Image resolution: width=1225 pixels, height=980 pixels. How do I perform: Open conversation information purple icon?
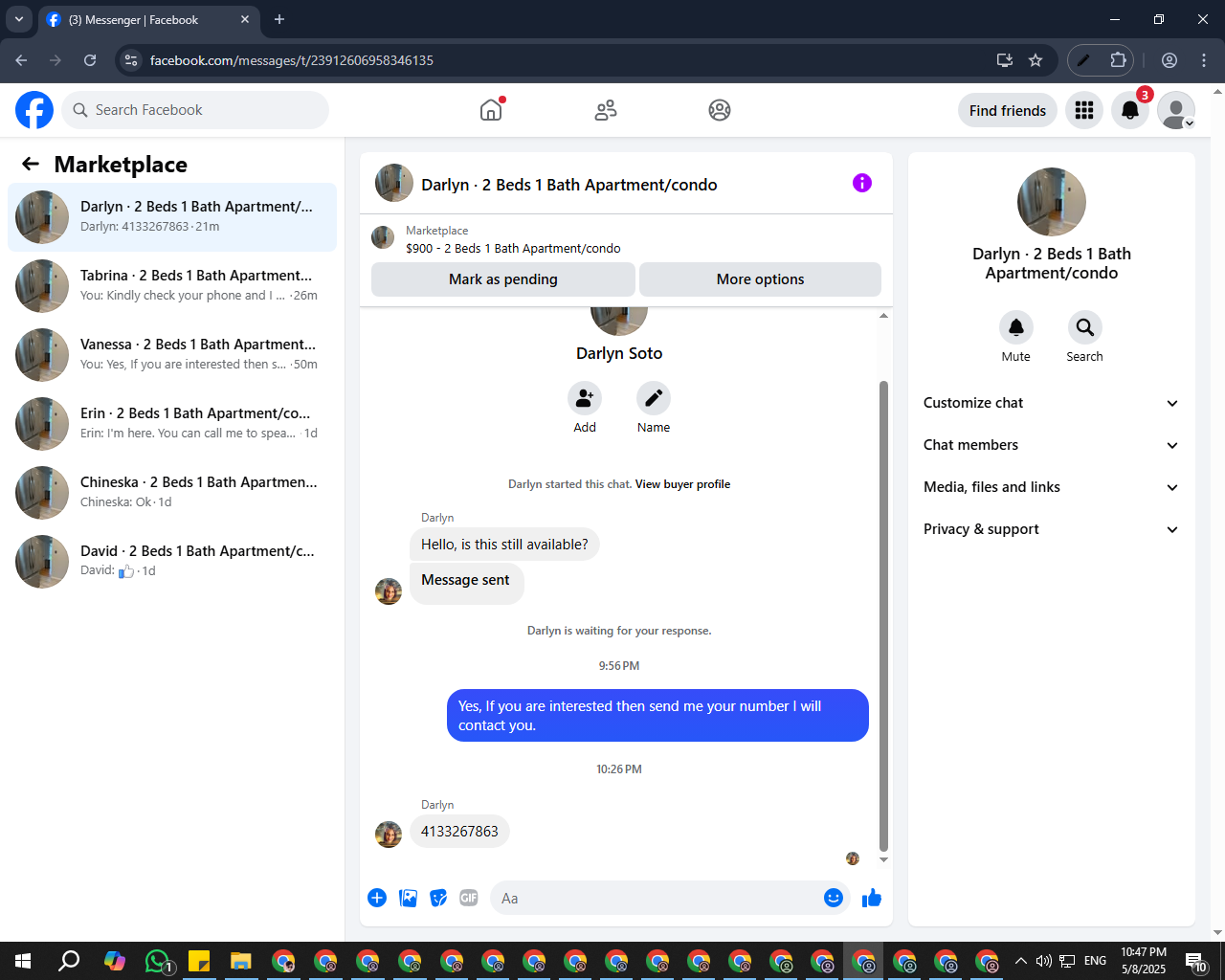click(862, 183)
